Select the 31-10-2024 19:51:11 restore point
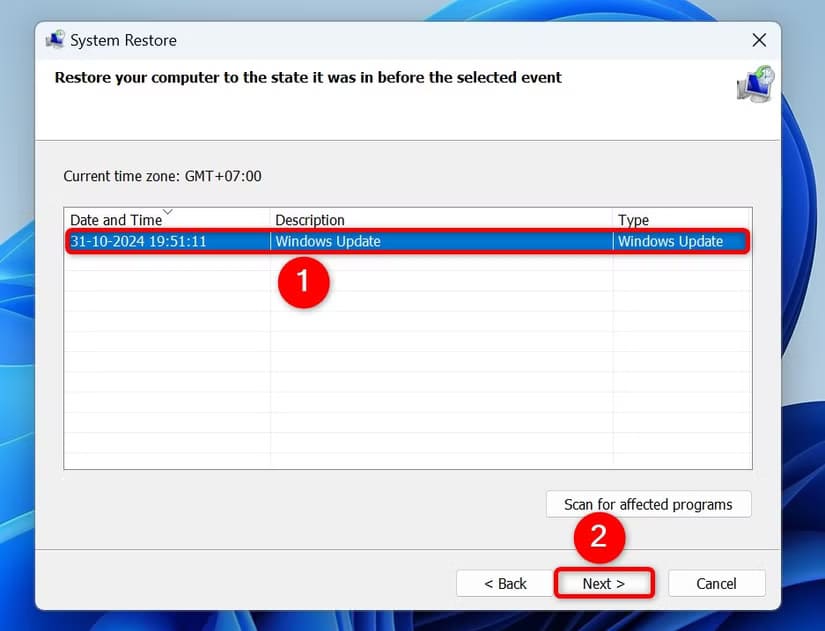 (408, 242)
